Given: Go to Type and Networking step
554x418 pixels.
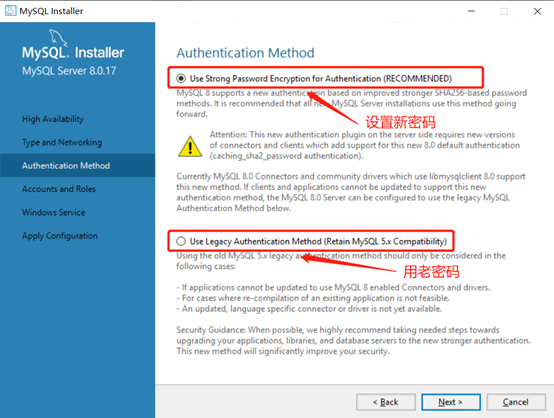Looking at the screenshot, I should click(62, 142).
